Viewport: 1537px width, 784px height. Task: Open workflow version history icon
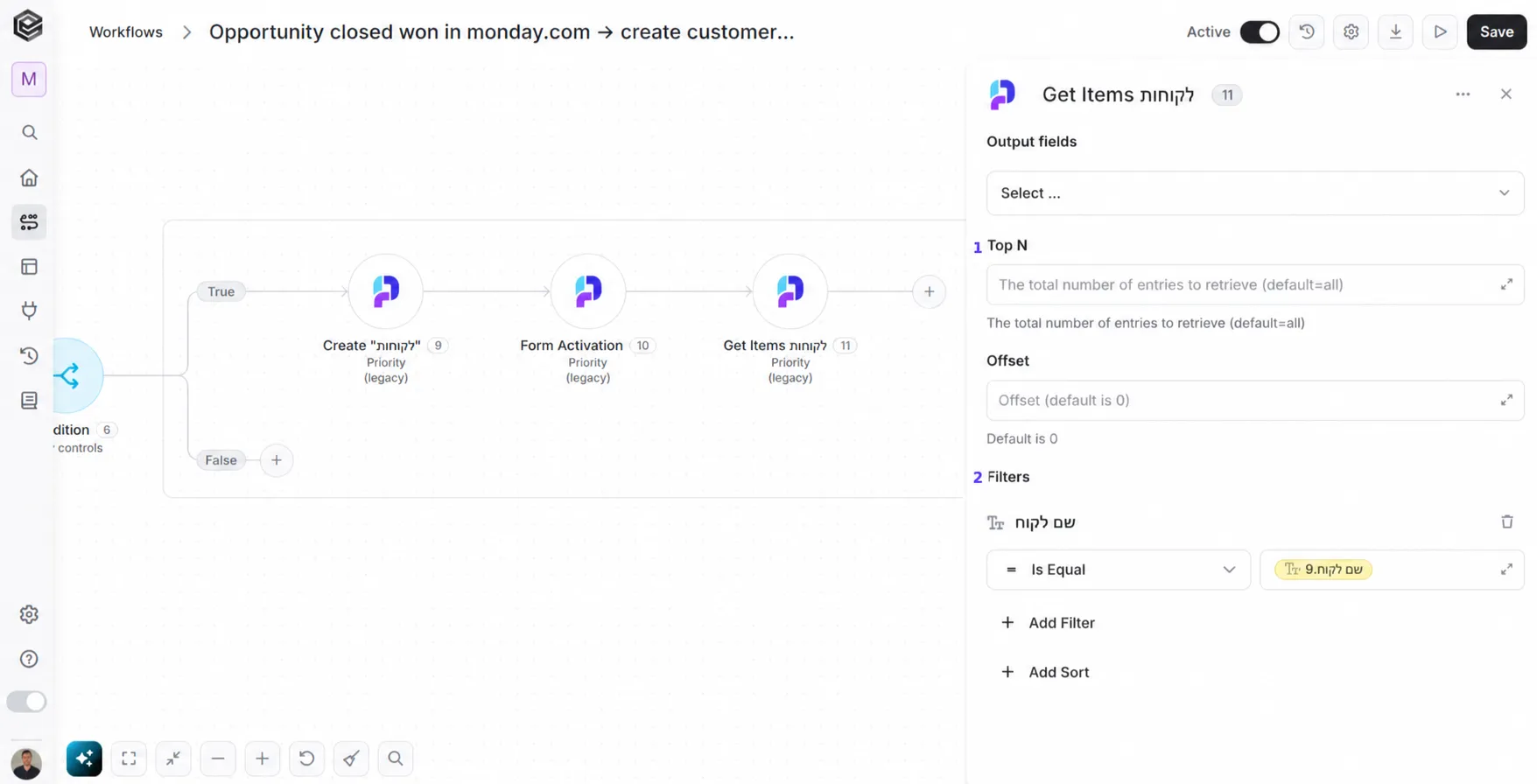click(1307, 32)
